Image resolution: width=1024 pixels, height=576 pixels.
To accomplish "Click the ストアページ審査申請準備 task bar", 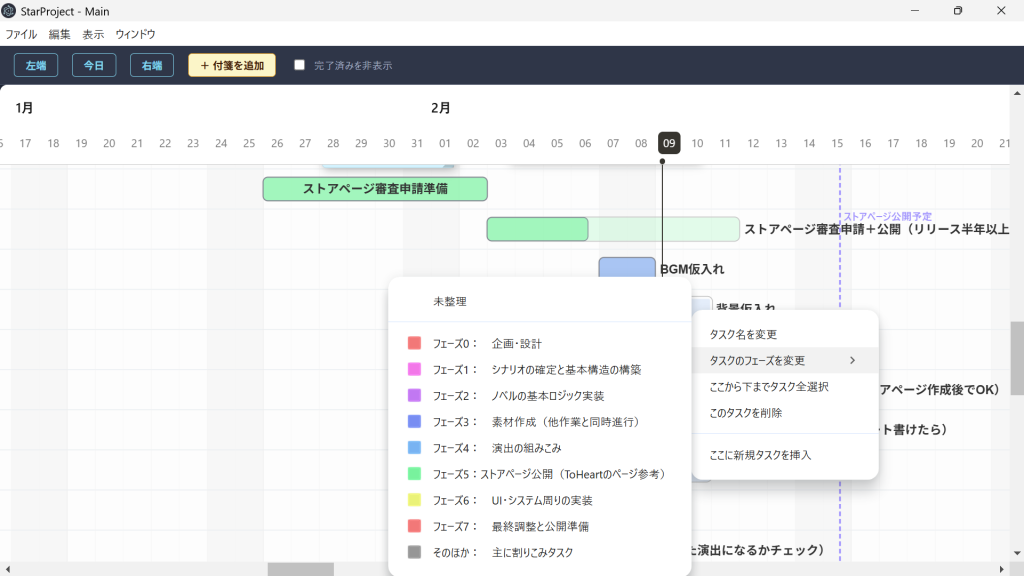I will [x=375, y=189].
